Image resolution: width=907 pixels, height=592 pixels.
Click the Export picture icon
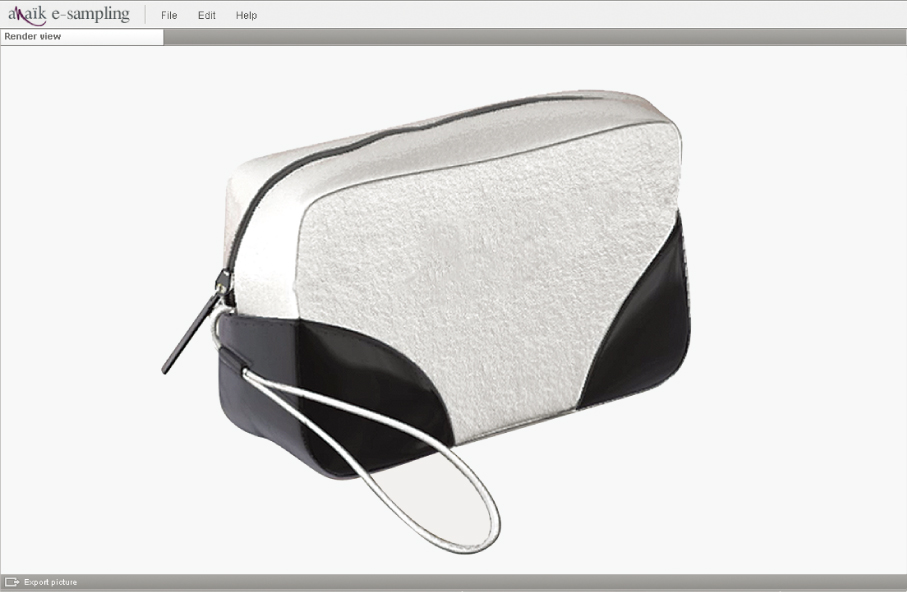pyautogui.click(x=12, y=582)
